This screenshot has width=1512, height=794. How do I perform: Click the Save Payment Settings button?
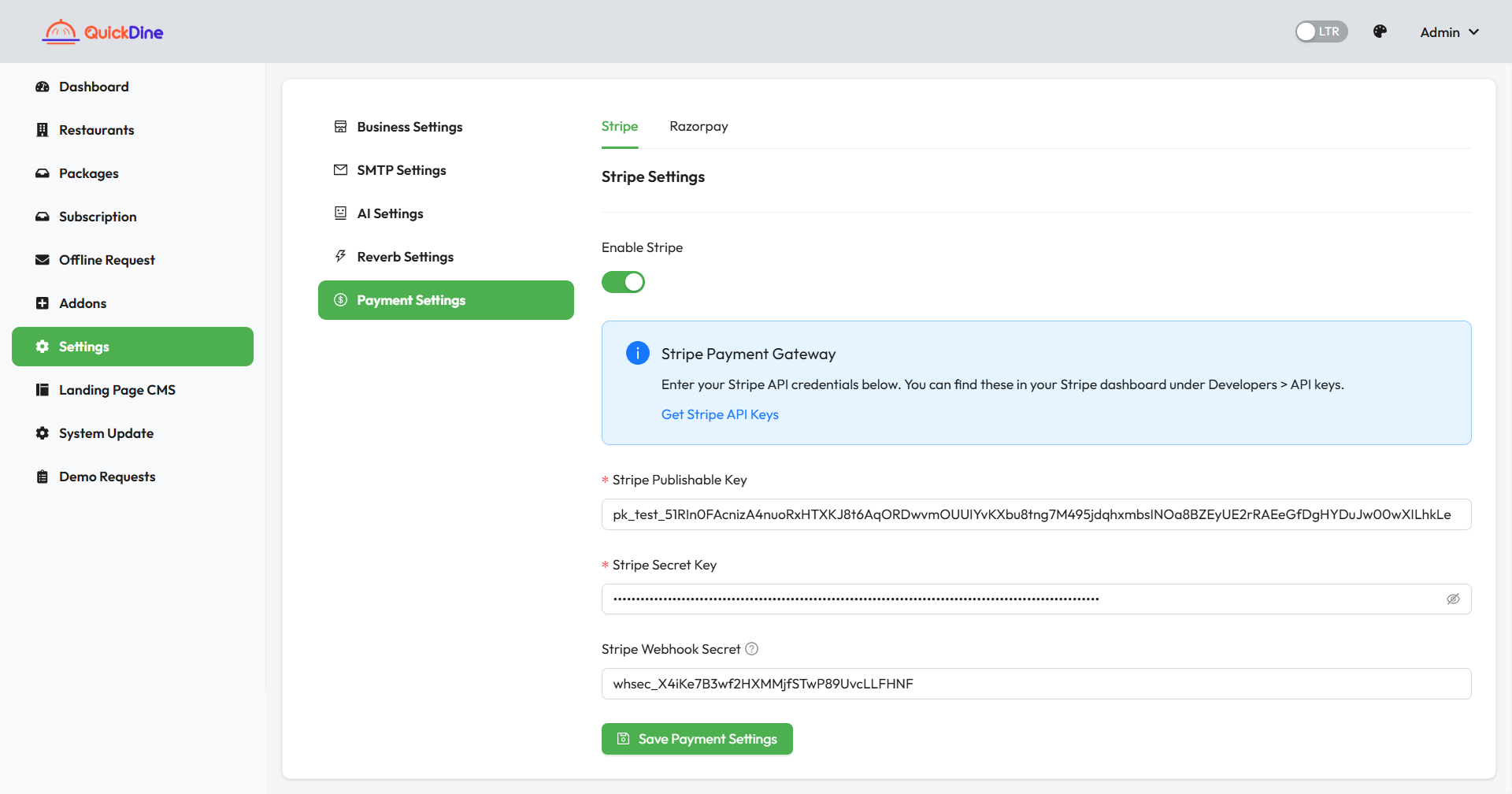coord(697,739)
